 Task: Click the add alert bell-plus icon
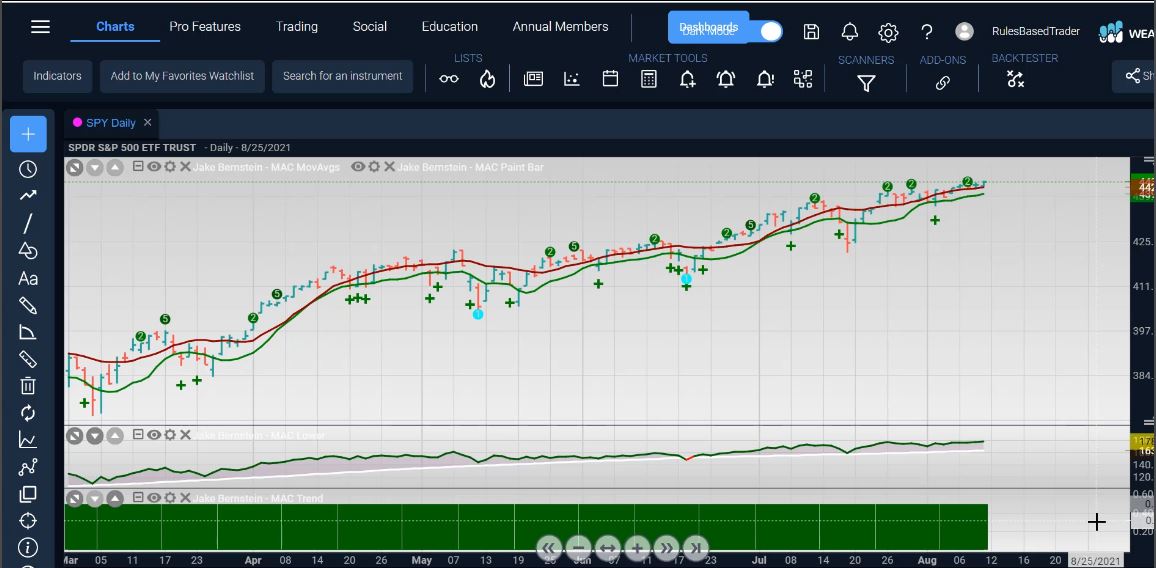[x=687, y=79]
